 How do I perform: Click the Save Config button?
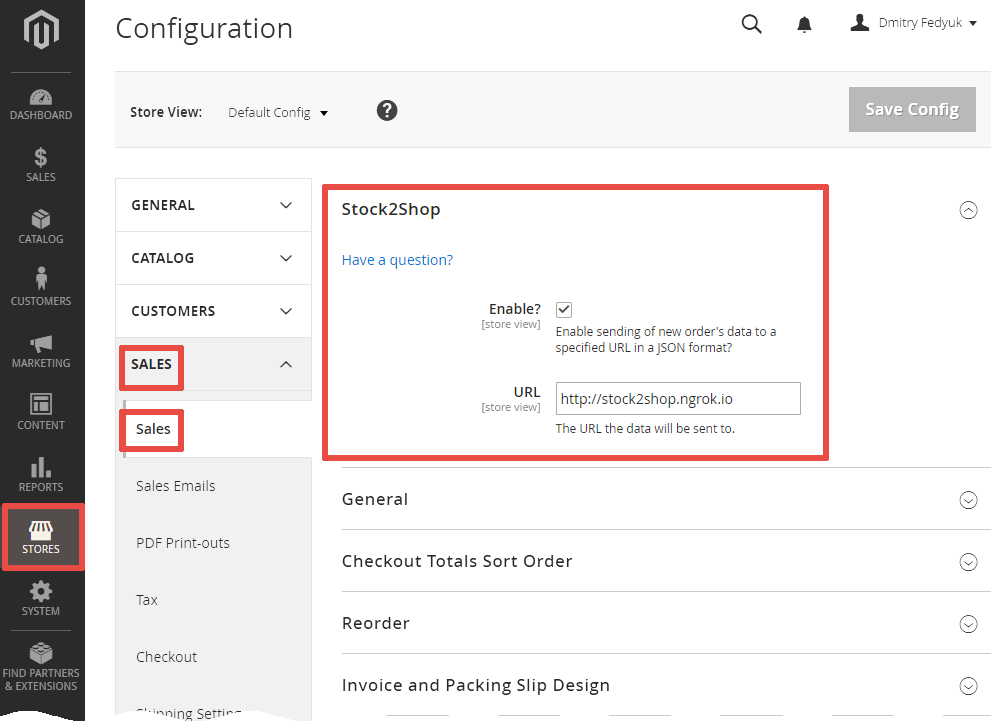912,109
